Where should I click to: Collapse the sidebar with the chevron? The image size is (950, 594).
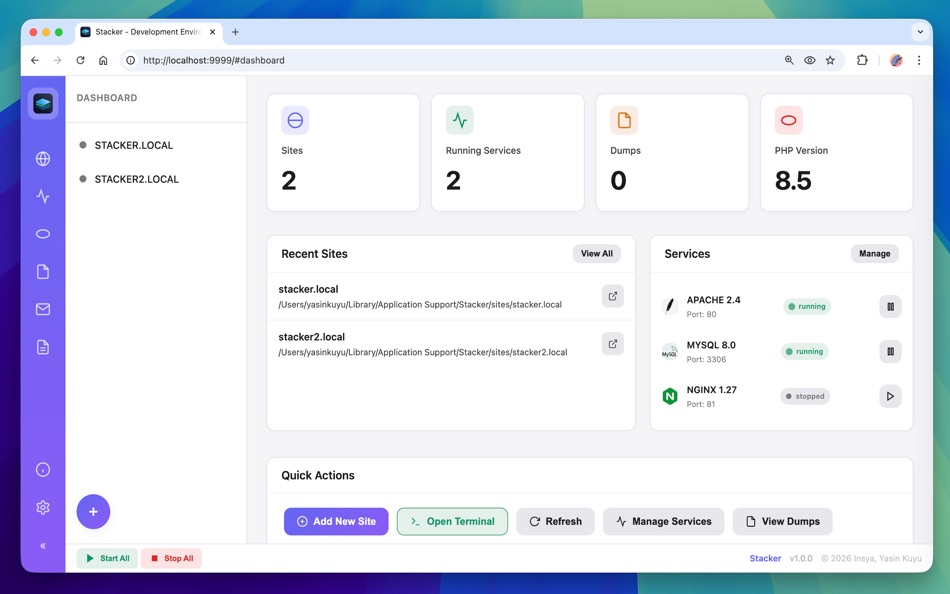(x=42, y=546)
